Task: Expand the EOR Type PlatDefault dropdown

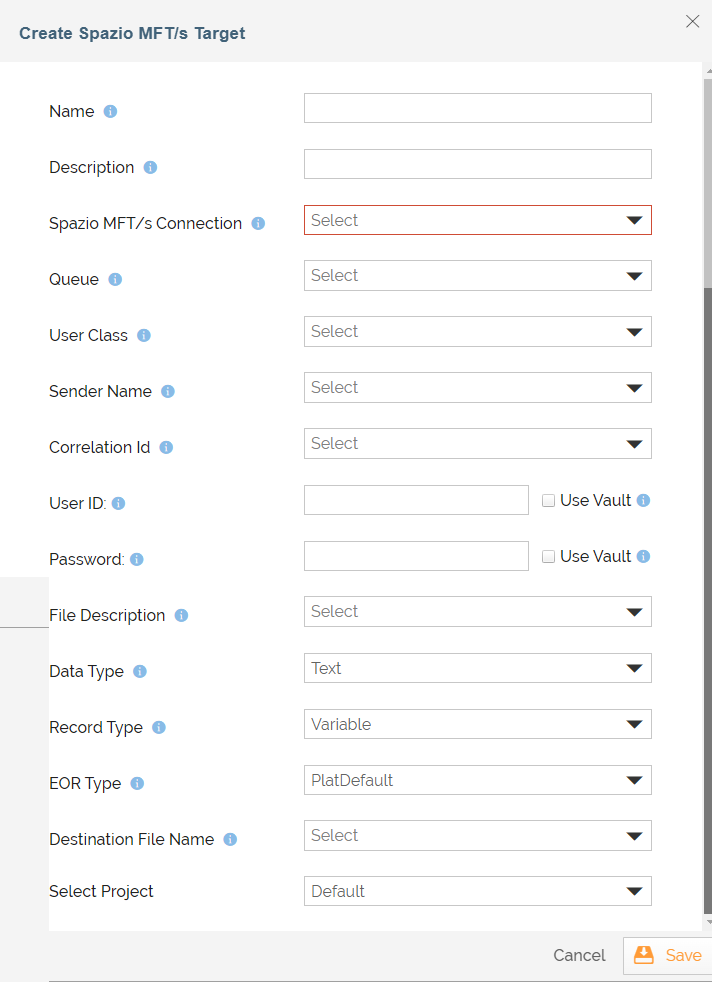Action: tap(478, 780)
